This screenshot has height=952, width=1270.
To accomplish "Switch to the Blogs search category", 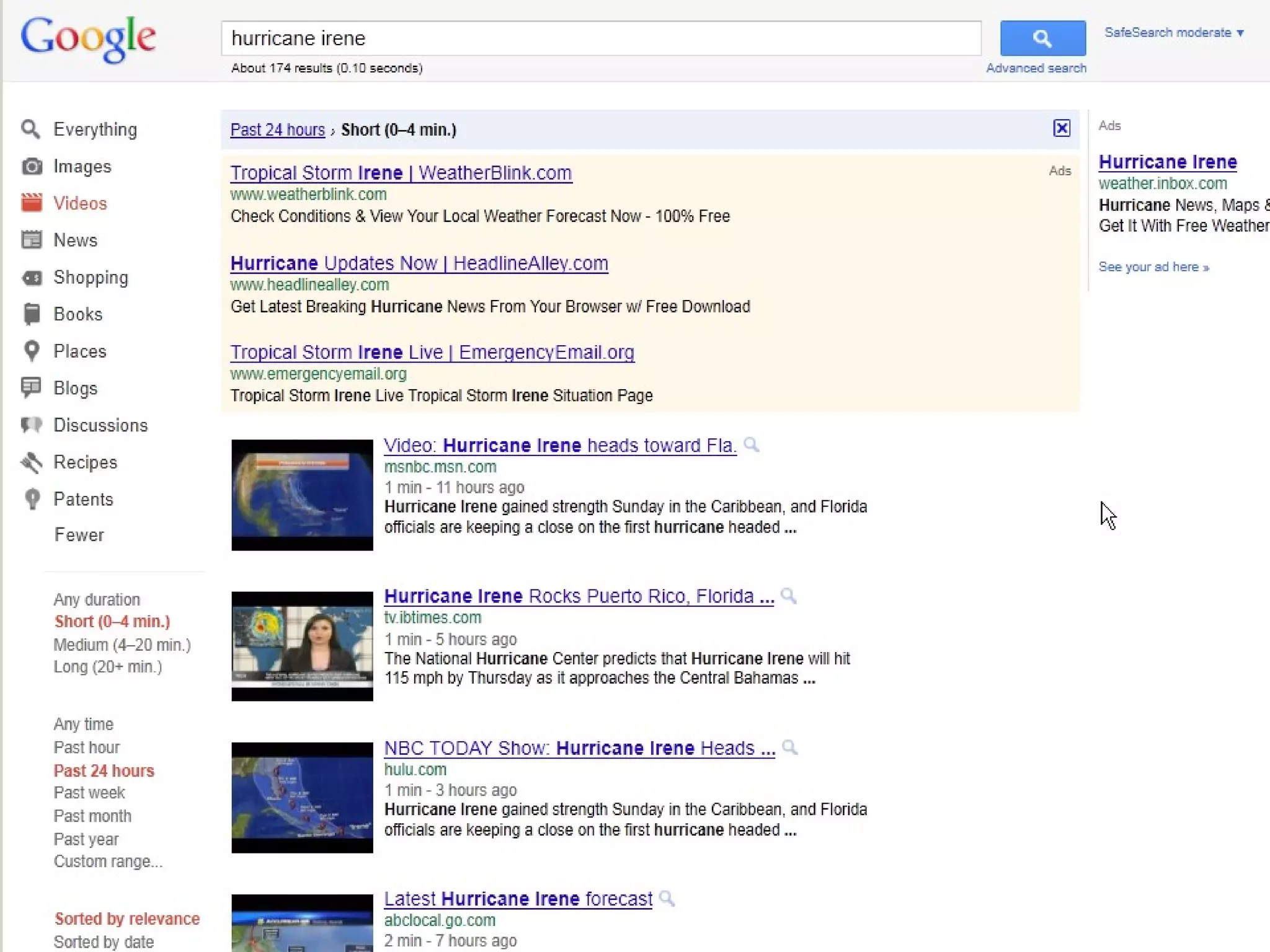I will (75, 388).
